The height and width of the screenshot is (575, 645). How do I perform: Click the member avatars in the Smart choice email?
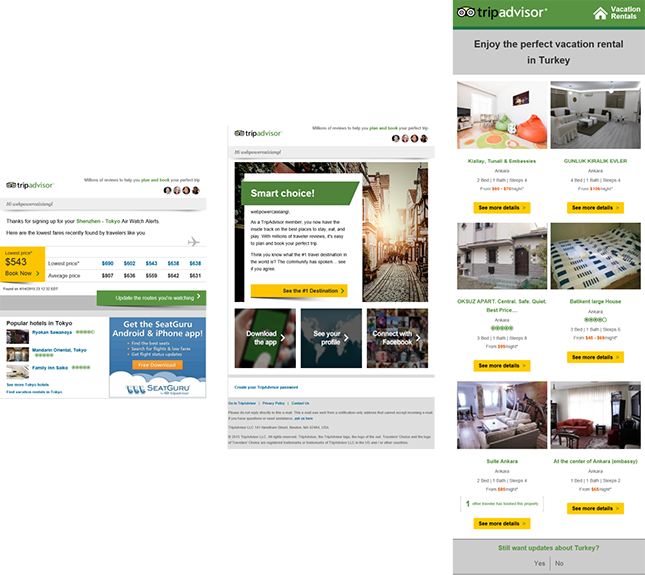(410, 138)
